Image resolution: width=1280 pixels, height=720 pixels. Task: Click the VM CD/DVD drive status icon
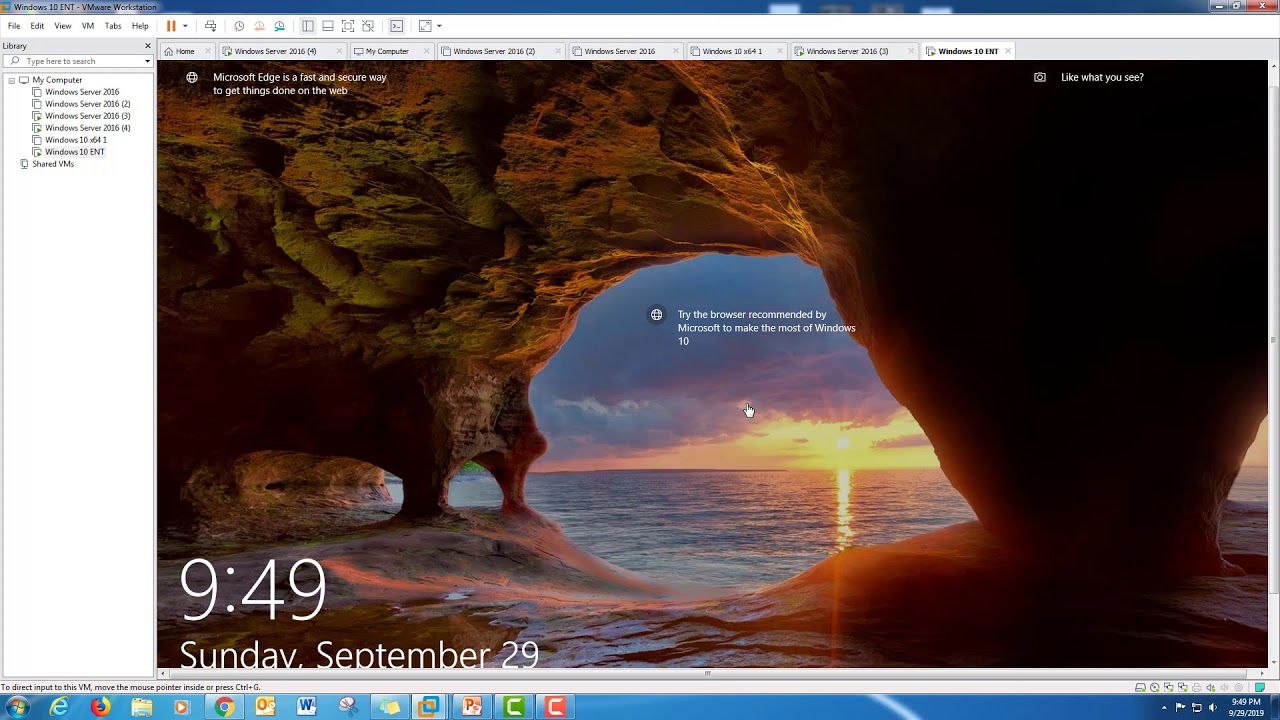pyautogui.click(x=1155, y=687)
